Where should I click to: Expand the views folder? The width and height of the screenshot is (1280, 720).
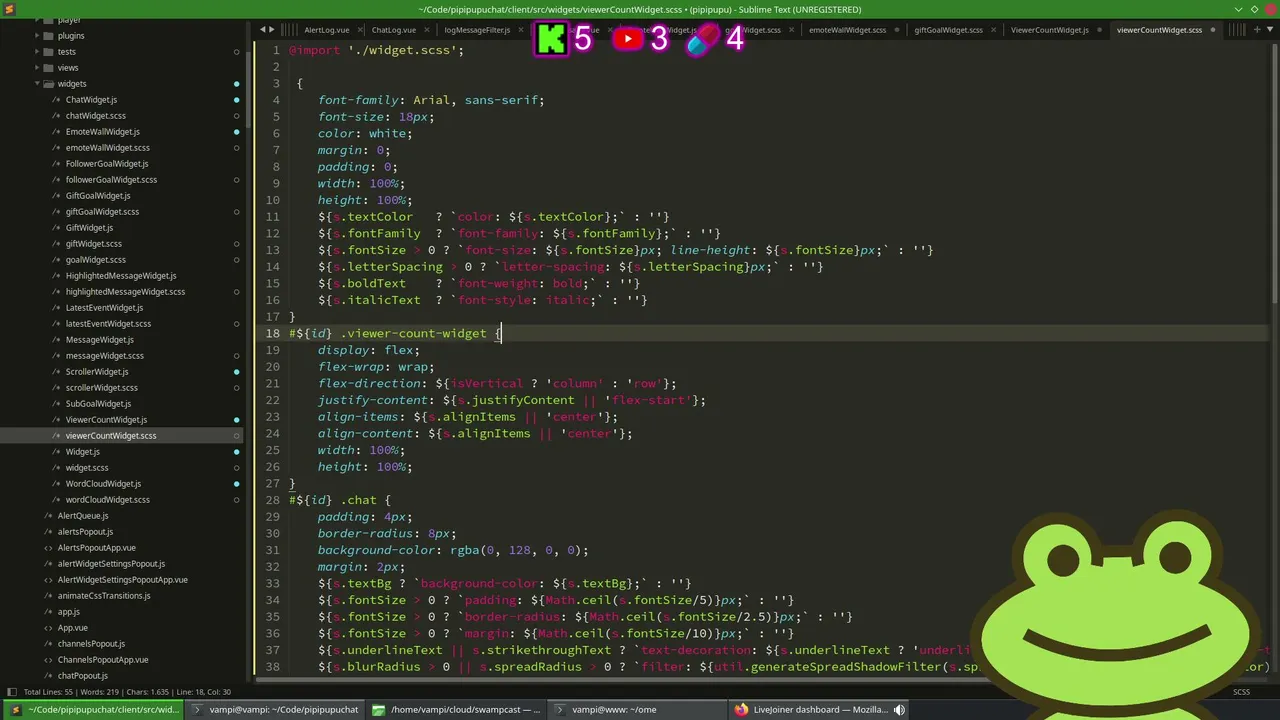coord(37,68)
